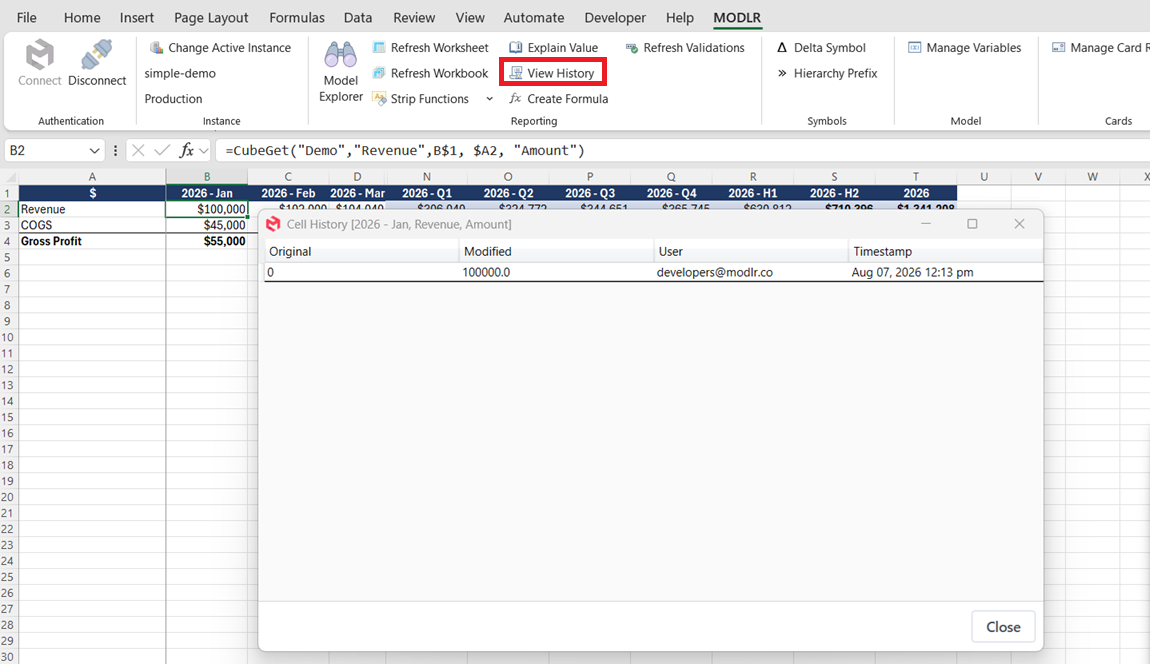Select cell A3 COGS
Viewport: 1150px width, 665px height.
point(92,225)
